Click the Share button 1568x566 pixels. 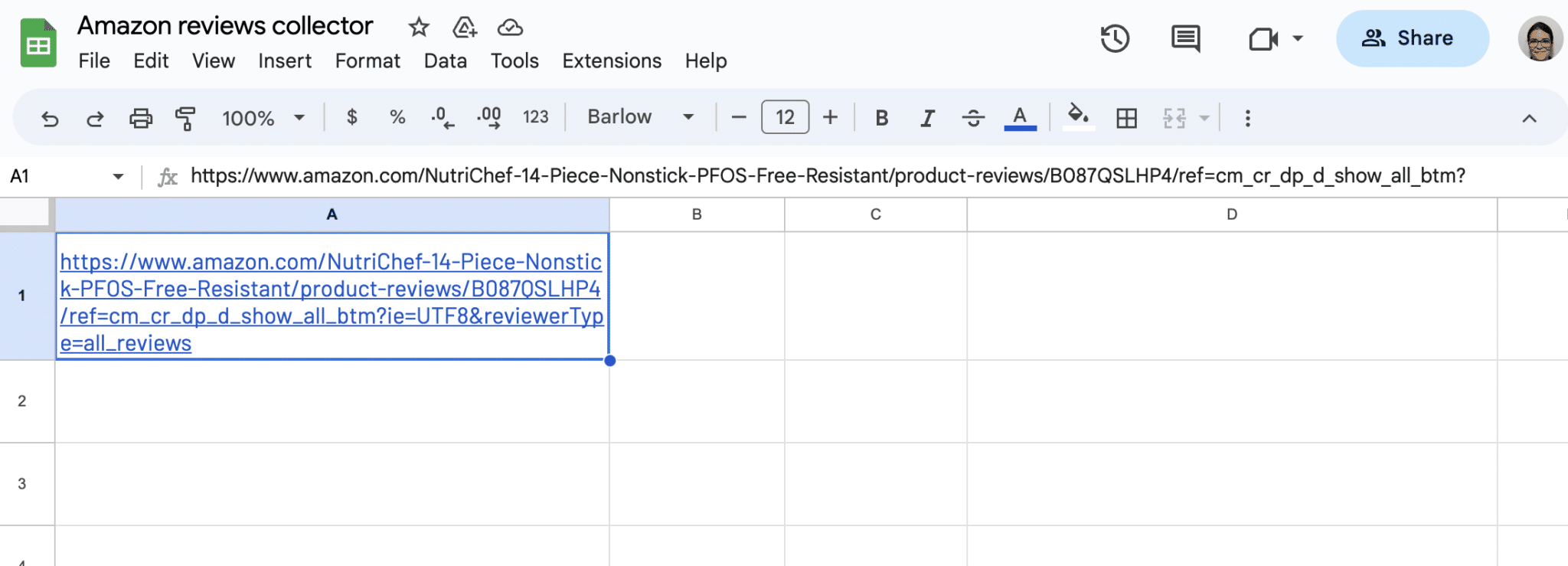1413,38
